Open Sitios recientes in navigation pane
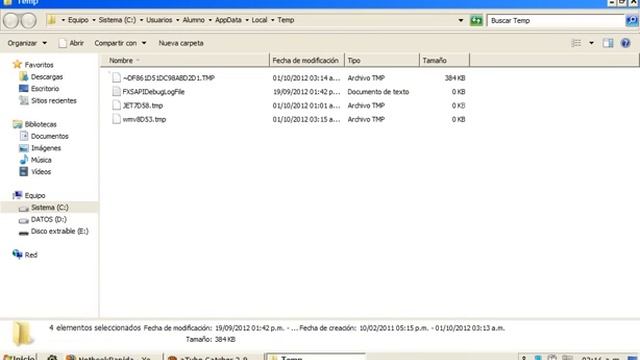The image size is (640, 360). coord(53,100)
